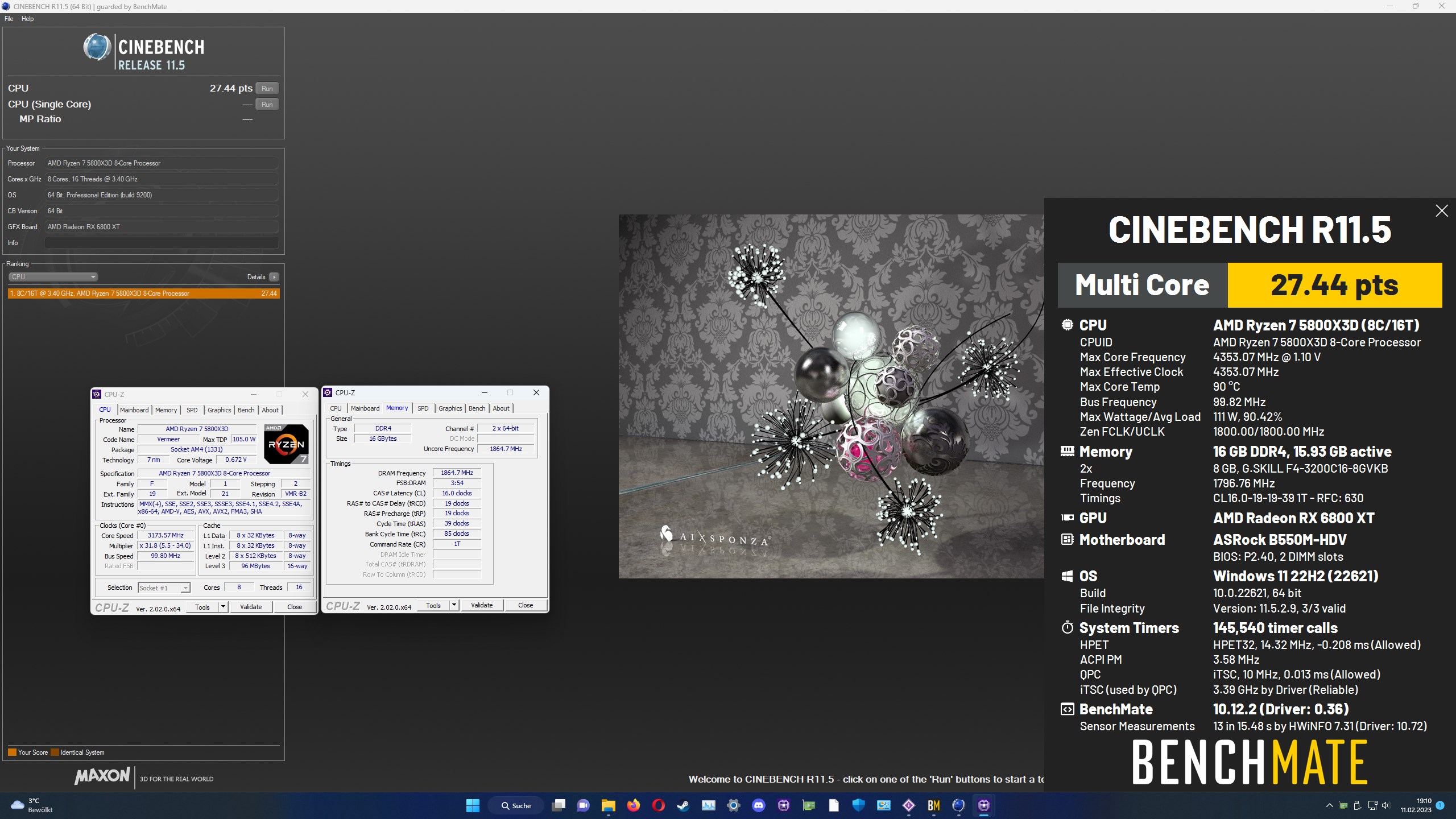Open the Socket #1 selection dropdown
Viewport: 1456px width, 819px height.
(x=164, y=588)
